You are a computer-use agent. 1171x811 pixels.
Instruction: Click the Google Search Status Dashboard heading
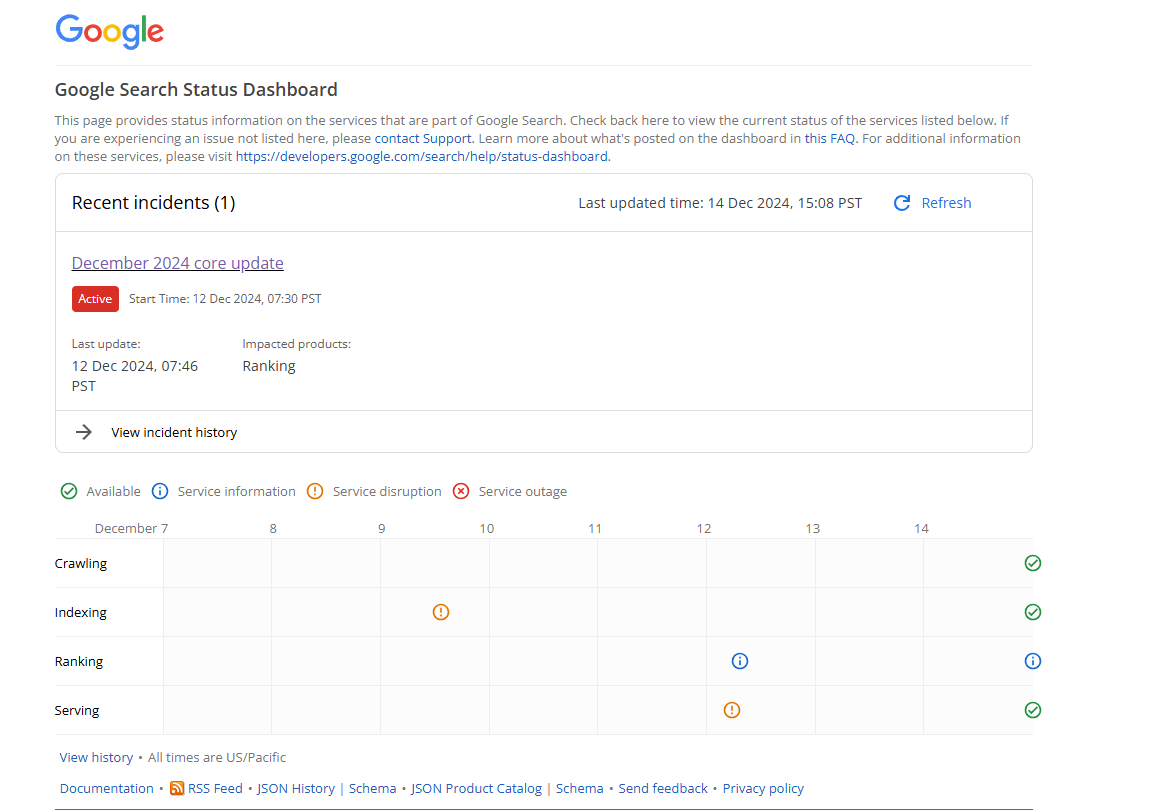coord(196,90)
